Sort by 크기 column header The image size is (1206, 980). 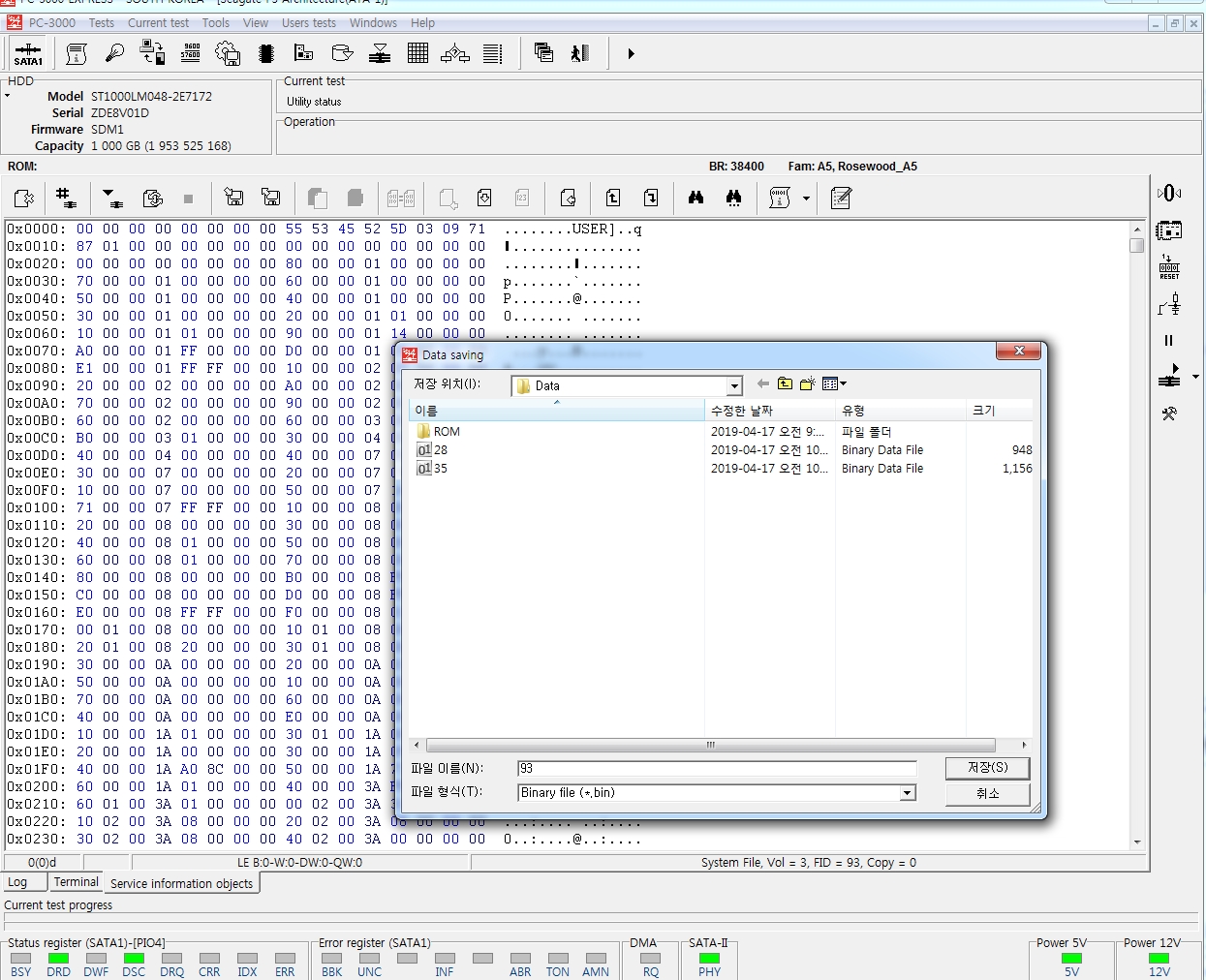[x=999, y=411]
